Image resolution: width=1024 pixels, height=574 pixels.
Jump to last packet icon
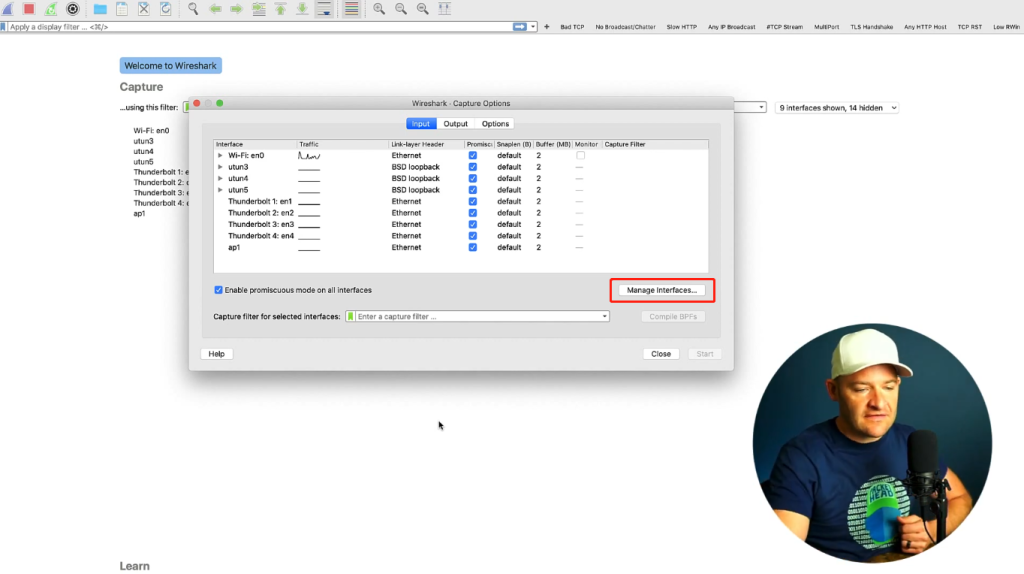(x=302, y=8)
